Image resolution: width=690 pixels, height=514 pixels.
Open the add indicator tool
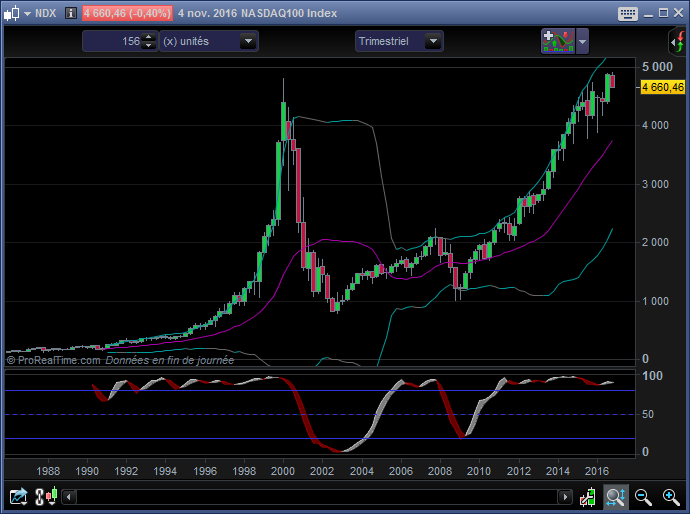pos(557,41)
